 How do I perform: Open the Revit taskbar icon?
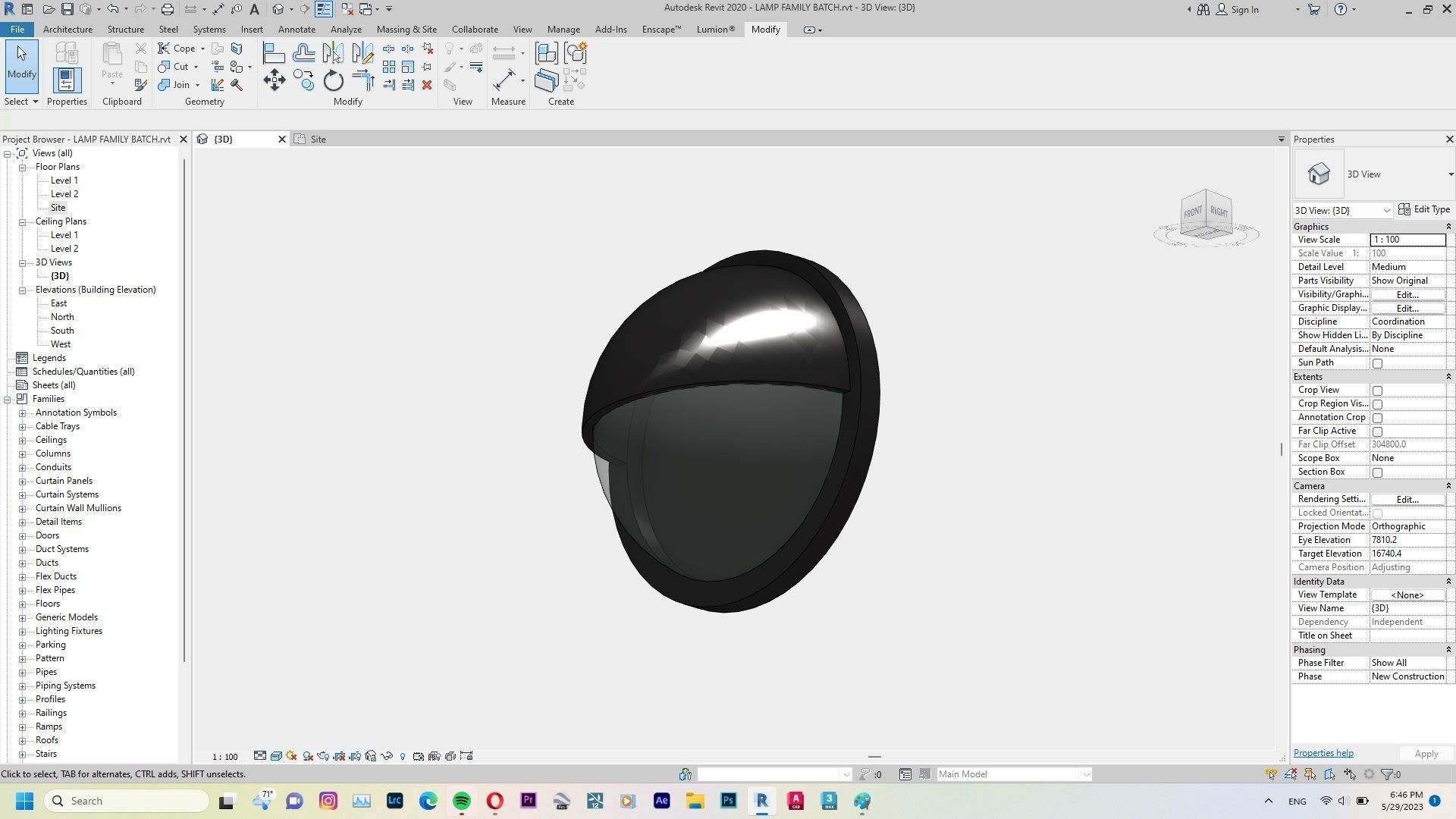(762, 801)
